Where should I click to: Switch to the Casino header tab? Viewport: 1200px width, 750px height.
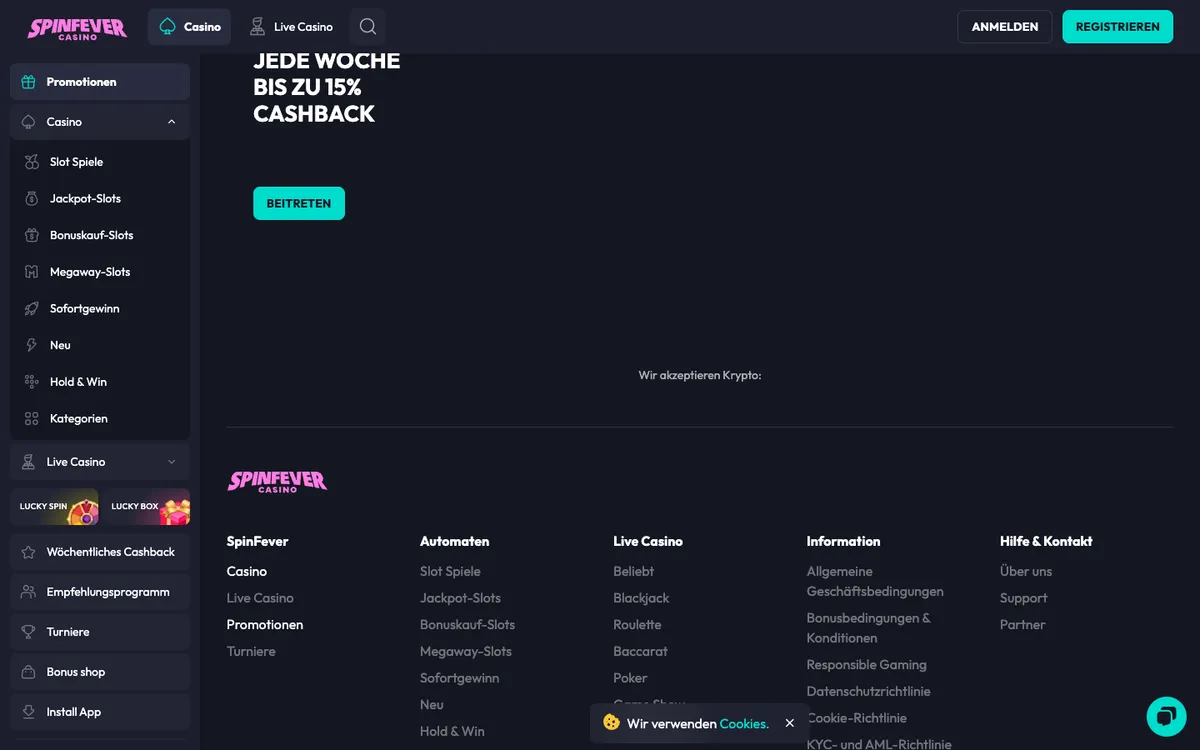pos(189,27)
